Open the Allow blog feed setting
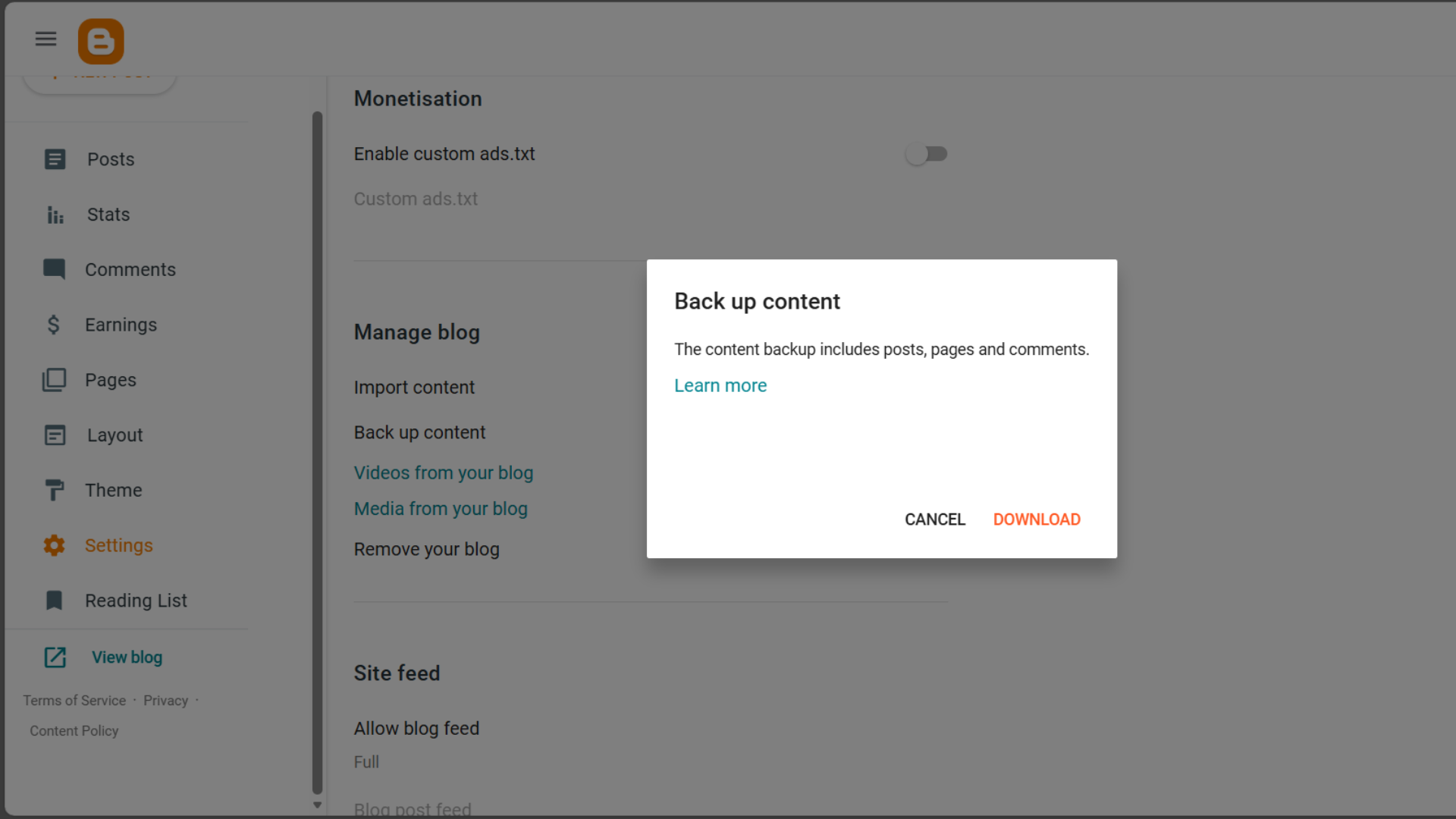1456x819 pixels. [416, 728]
